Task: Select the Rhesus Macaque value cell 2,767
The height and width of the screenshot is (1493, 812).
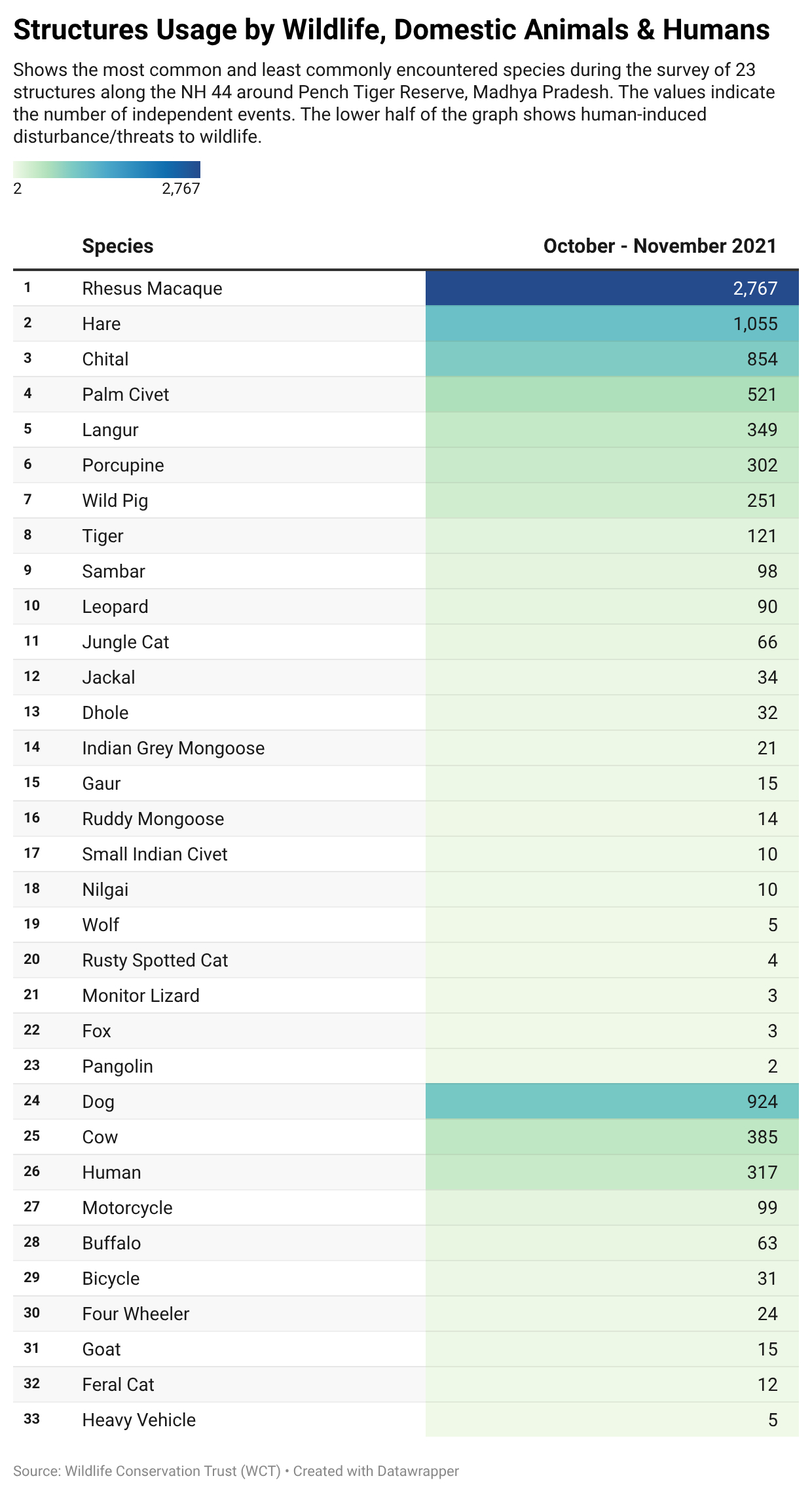Action: [754, 289]
